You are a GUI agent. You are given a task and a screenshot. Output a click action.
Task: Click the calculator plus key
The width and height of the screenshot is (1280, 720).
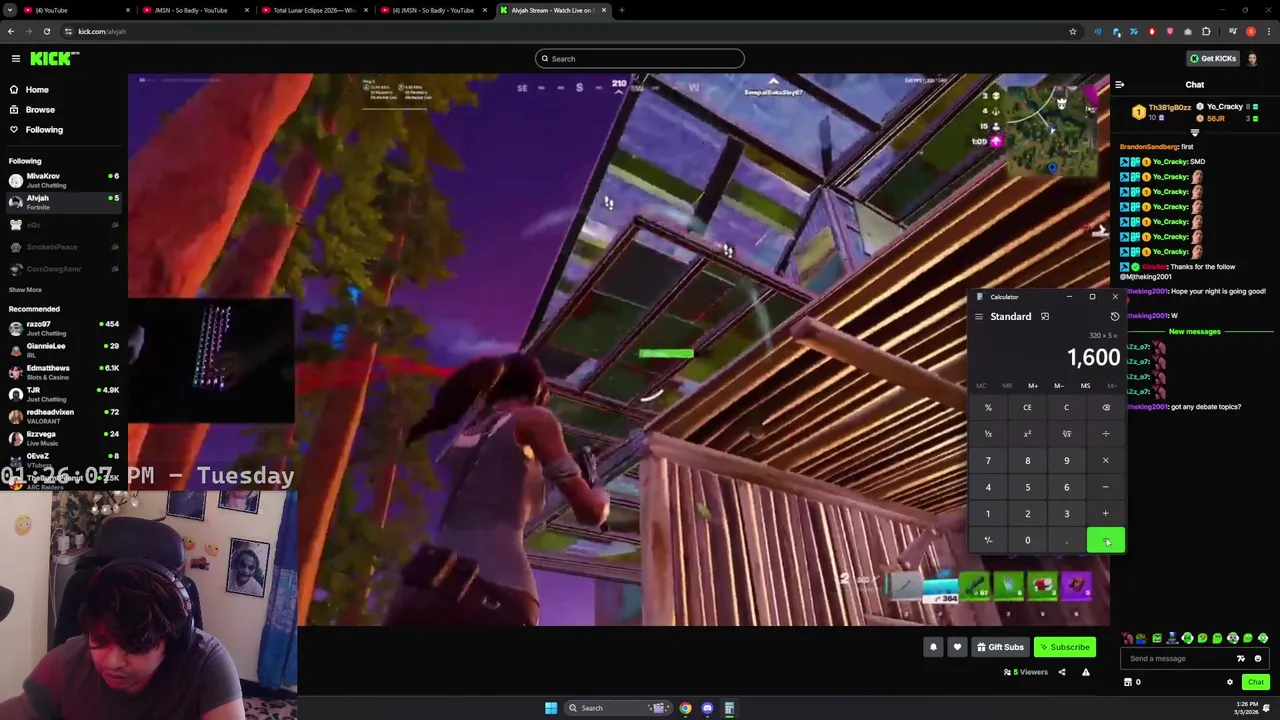(1105, 514)
